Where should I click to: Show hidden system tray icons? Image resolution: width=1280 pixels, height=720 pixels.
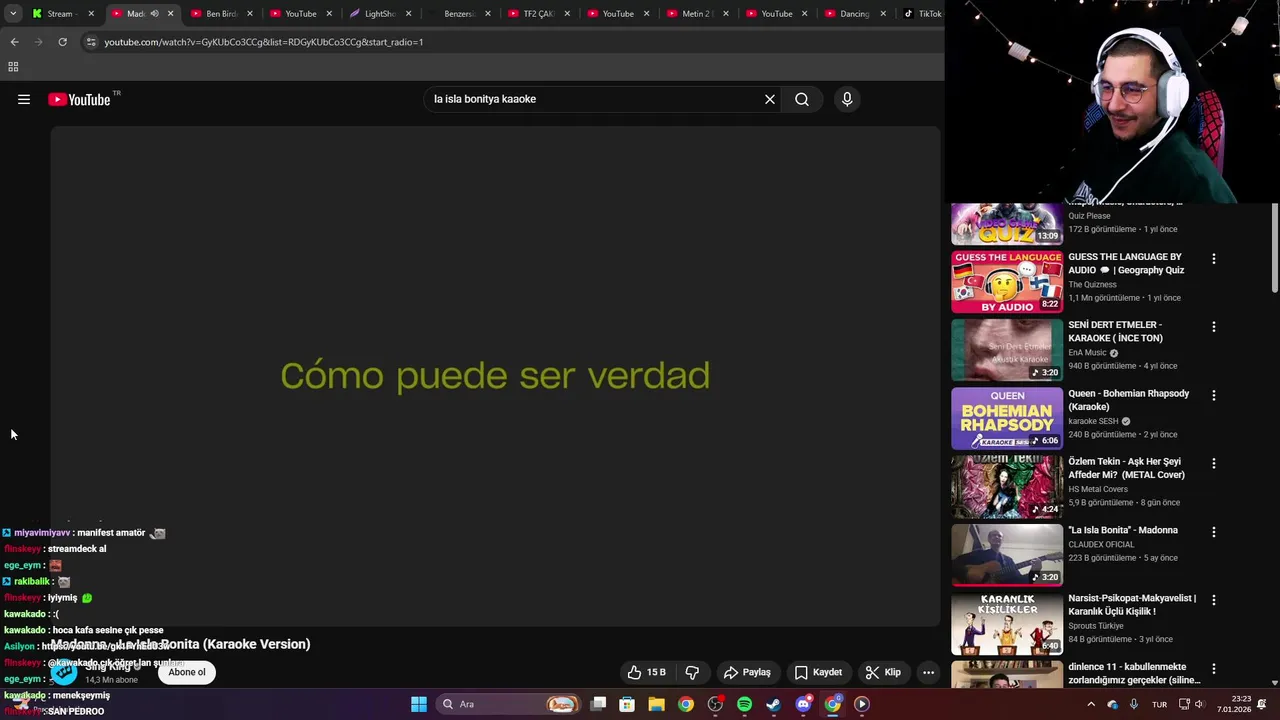[1091, 704]
